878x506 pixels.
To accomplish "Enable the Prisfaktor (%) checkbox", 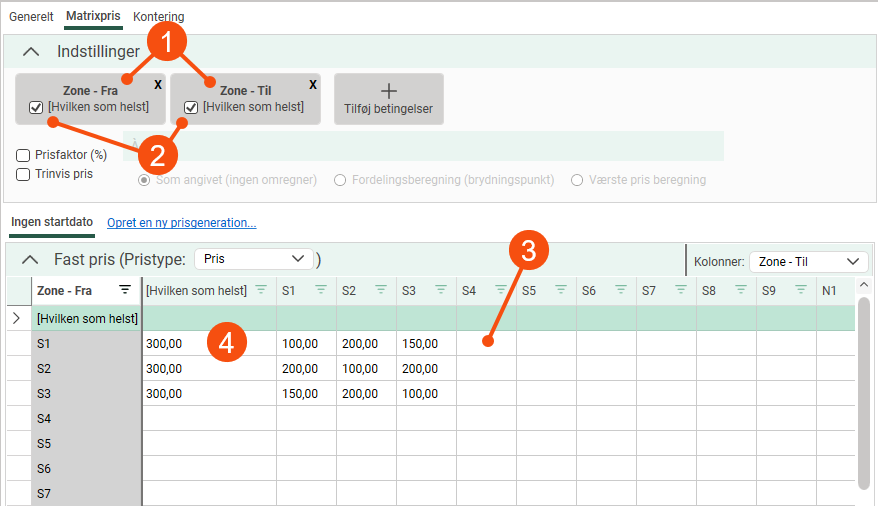I will click(23, 155).
